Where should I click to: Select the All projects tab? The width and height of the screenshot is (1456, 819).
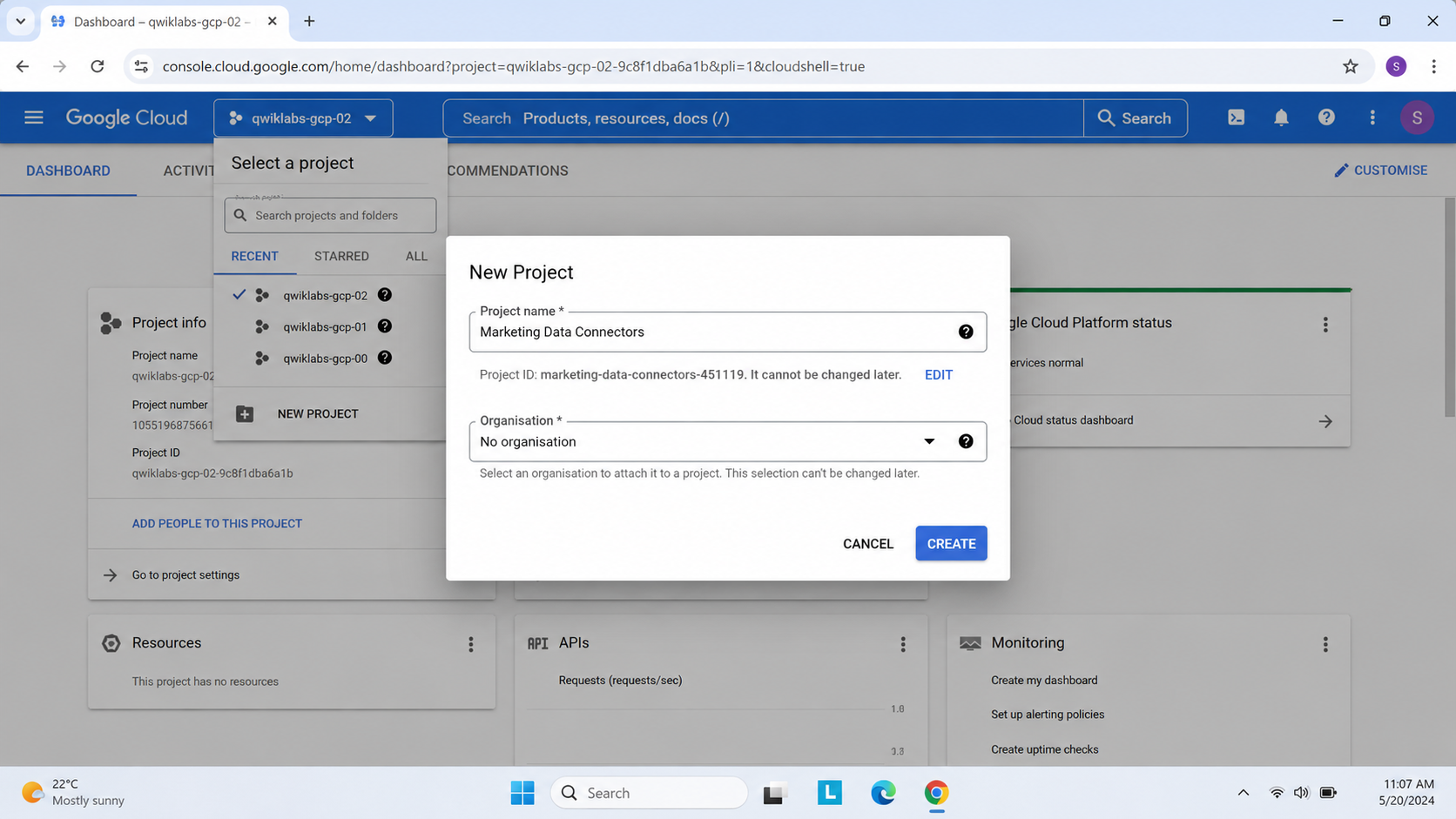point(416,256)
